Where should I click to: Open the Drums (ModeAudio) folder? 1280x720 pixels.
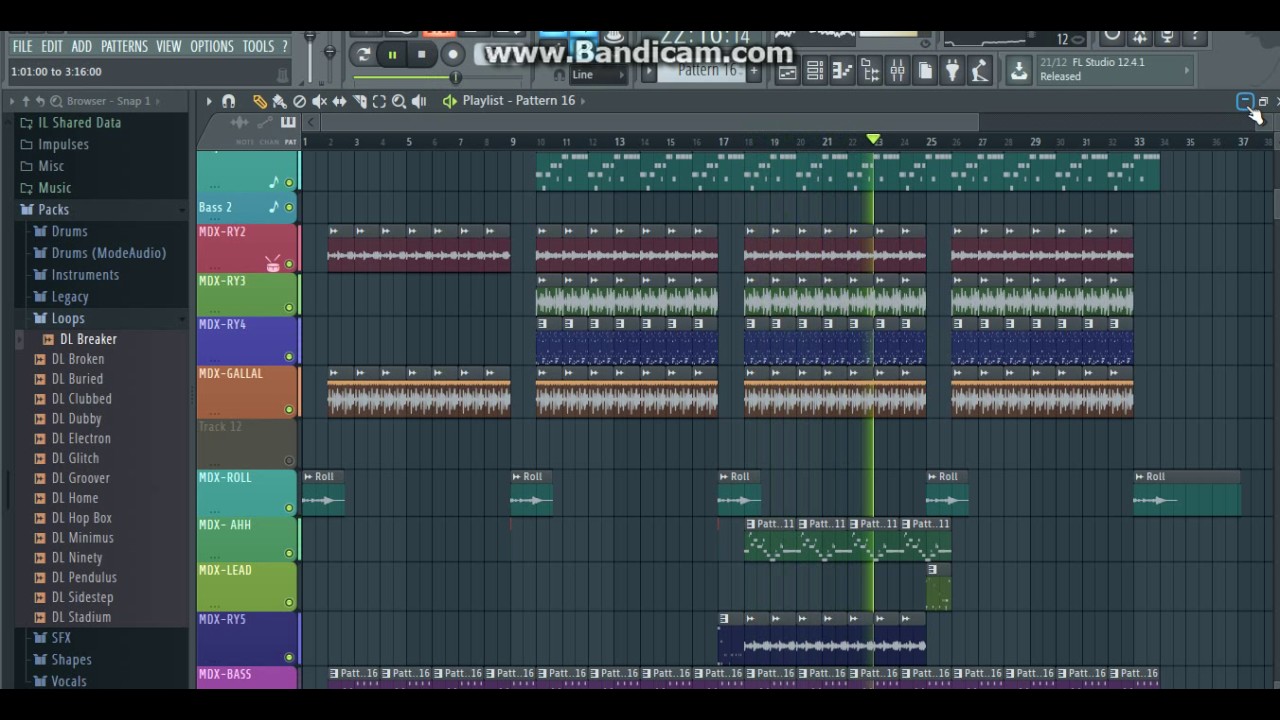[108, 254]
